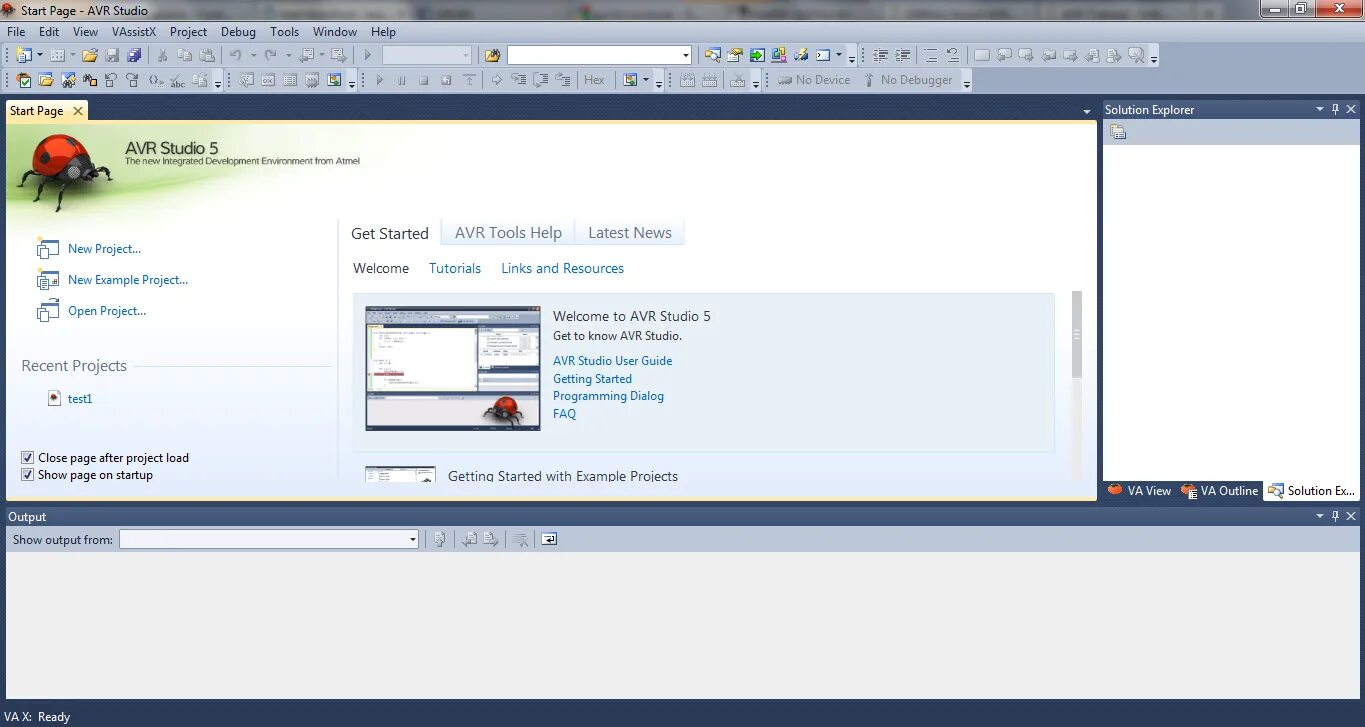Open the VAssistX menu
The height and width of the screenshot is (727, 1365).
(134, 32)
